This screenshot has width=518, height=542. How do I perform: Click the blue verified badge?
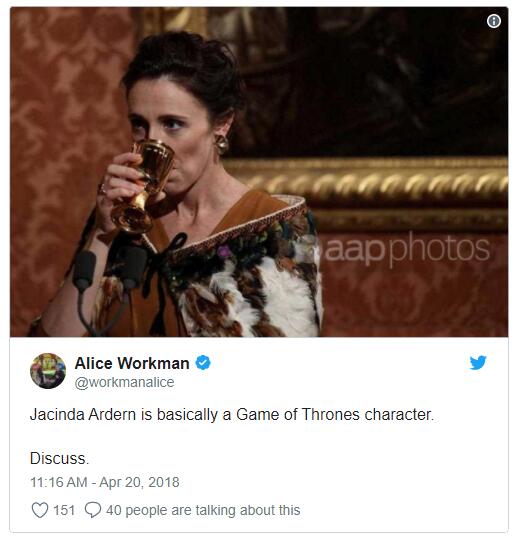(x=203, y=363)
